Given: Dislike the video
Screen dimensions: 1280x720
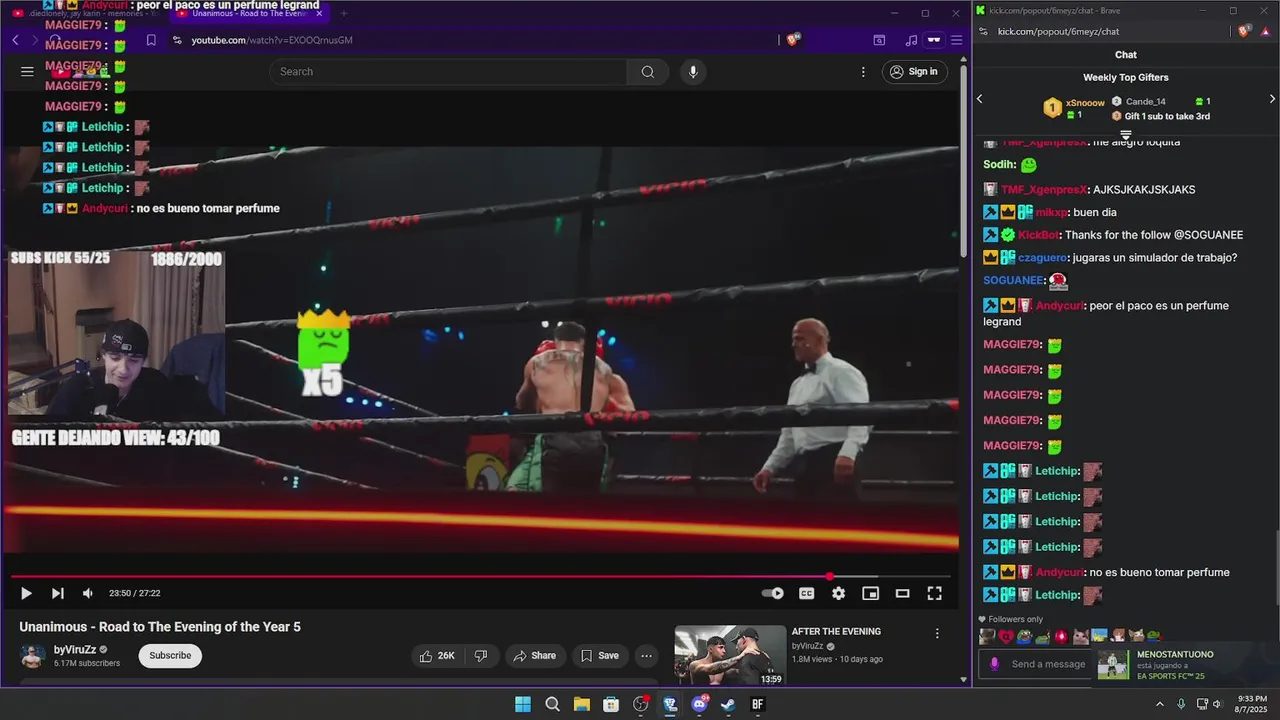Looking at the screenshot, I should click(481, 656).
